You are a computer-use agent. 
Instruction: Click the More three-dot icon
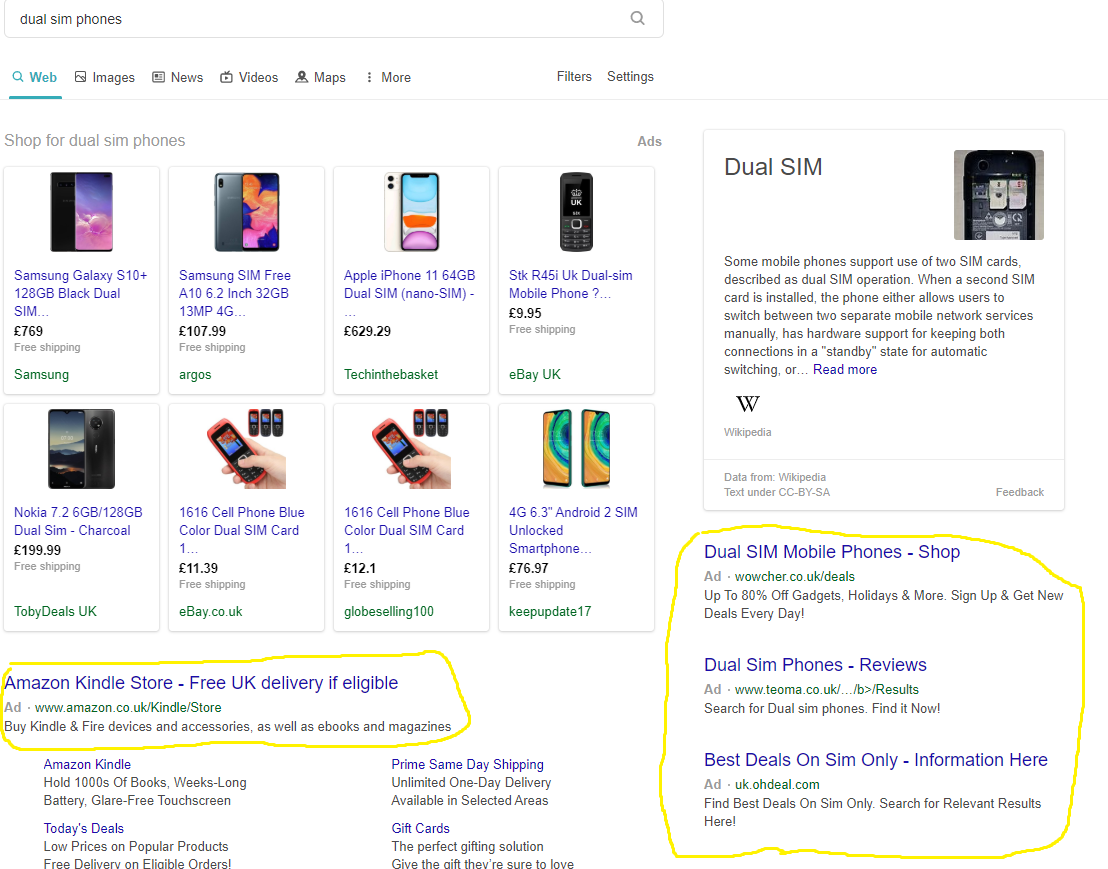[x=369, y=77]
